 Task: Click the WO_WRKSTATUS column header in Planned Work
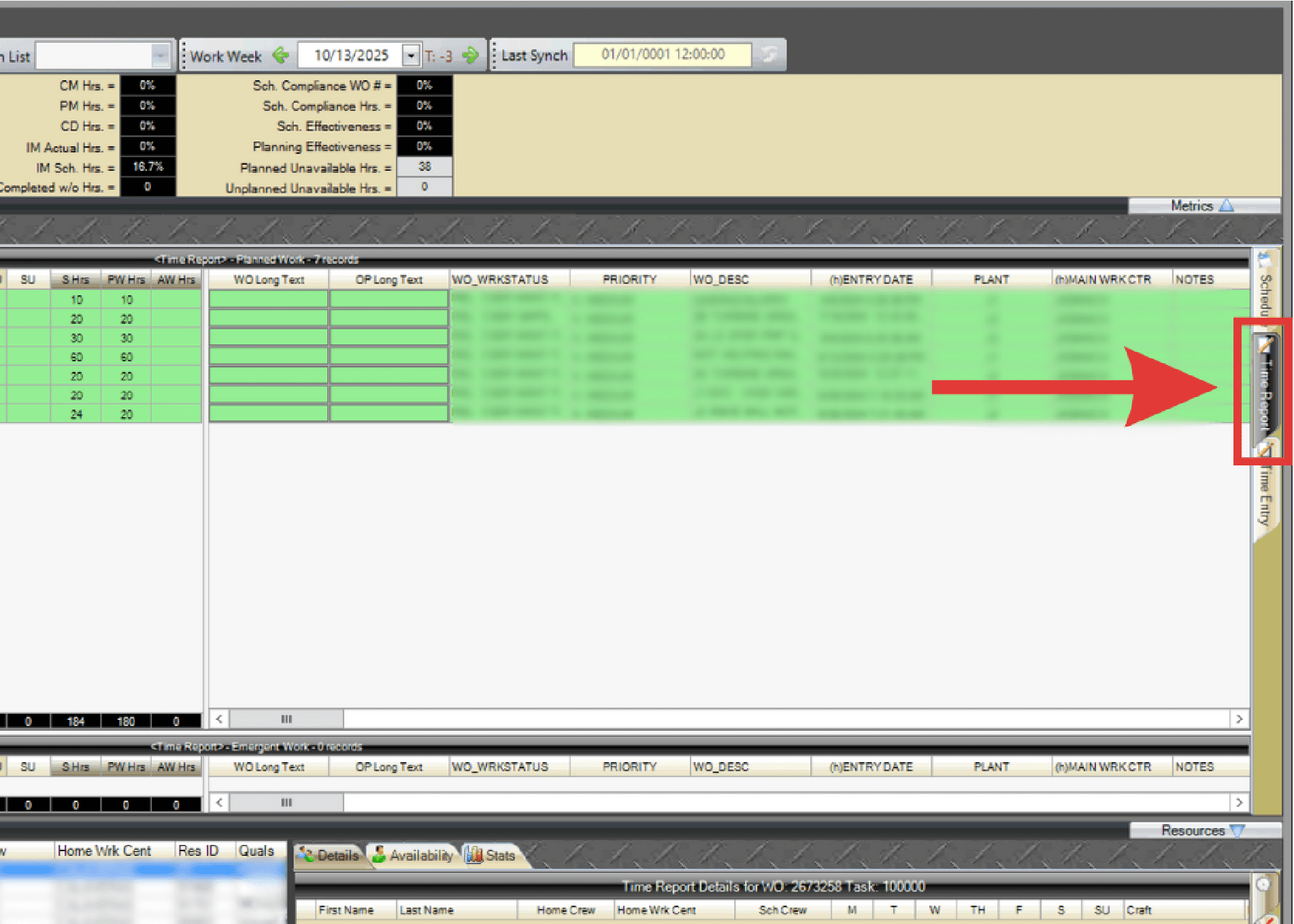pos(500,280)
